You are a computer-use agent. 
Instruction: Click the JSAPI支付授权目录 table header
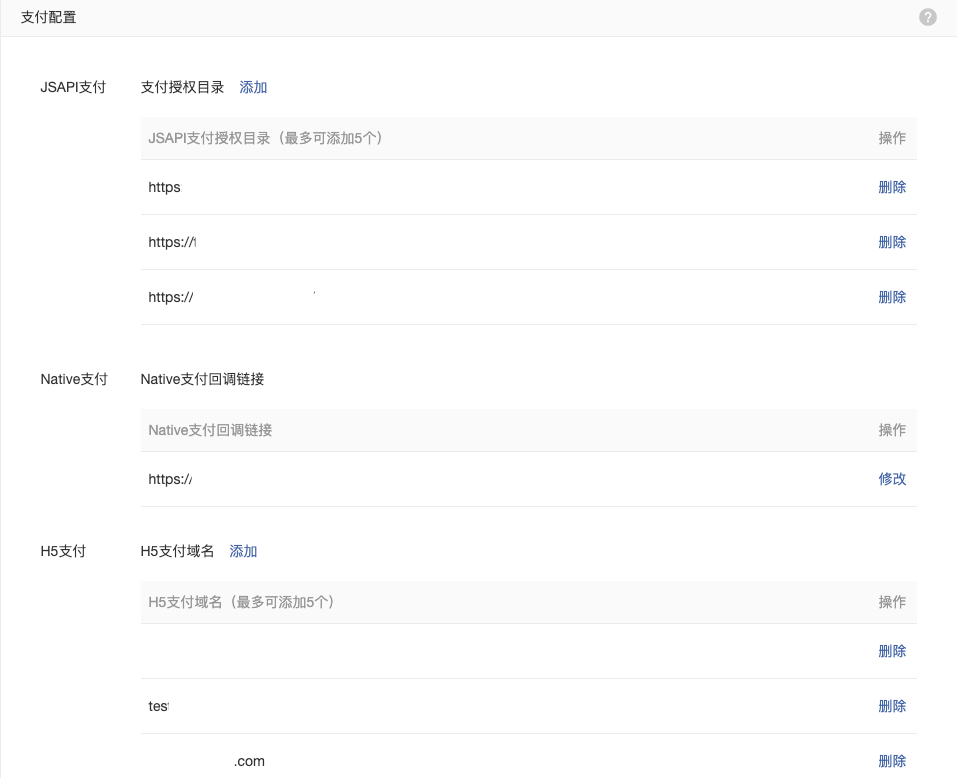[x=266, y=138]
